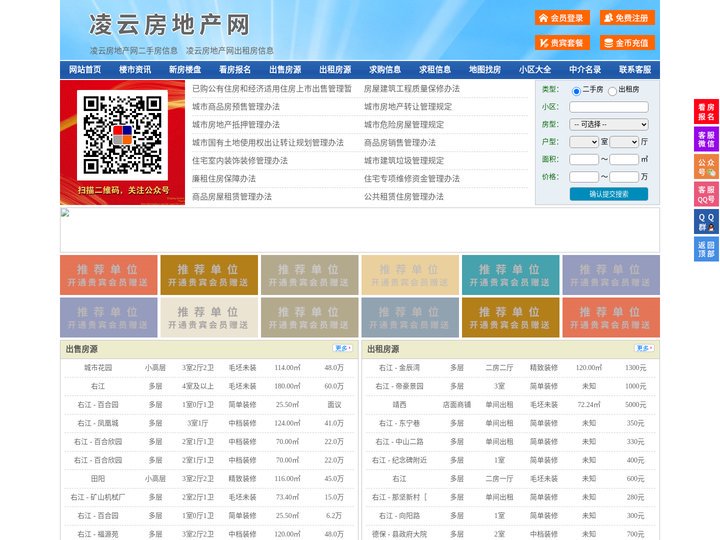720x540 pixels.
Task: Open sale listing 右江 - 凤凰城
Action: pos(98,423)
